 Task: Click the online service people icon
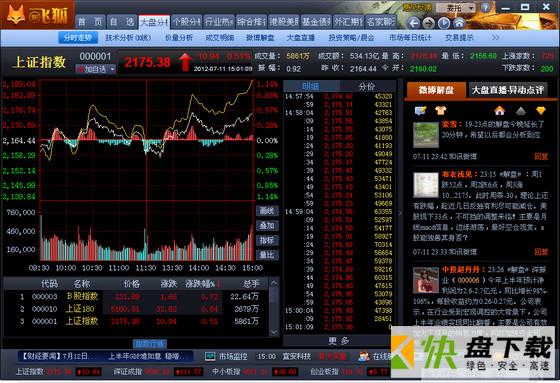tap(364, 356)
